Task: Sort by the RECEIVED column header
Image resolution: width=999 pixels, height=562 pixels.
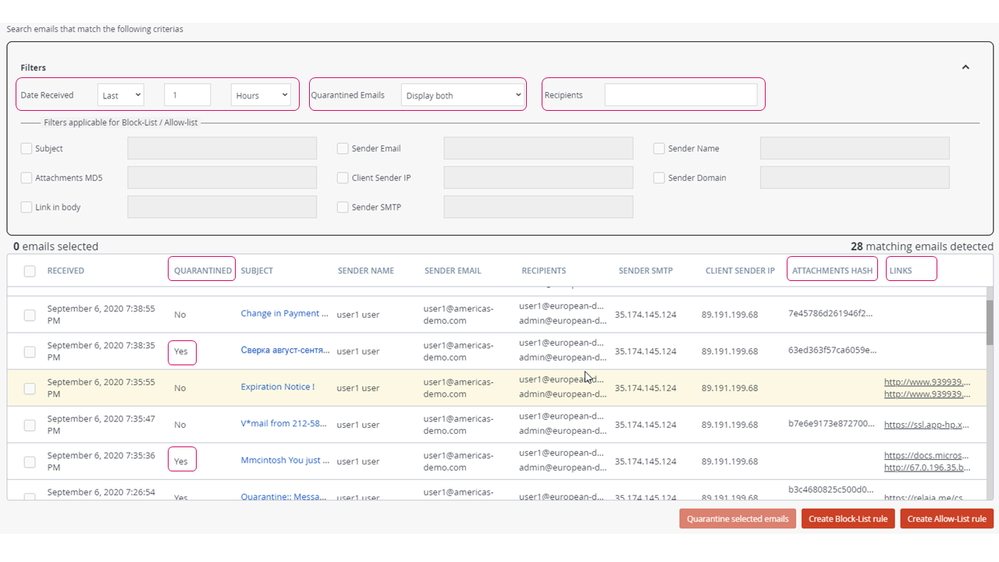Action: 66,271
